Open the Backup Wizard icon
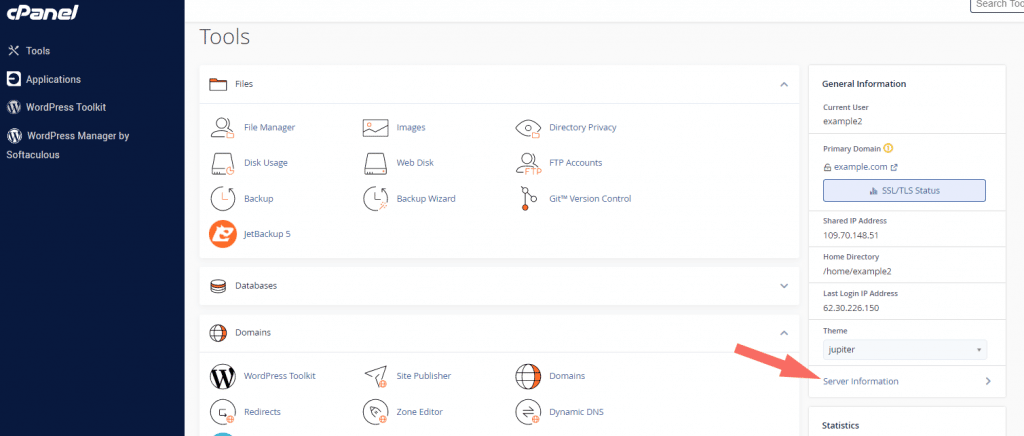Image resolution: width=1024 pixels, height=436 pixels. (376, 198)
